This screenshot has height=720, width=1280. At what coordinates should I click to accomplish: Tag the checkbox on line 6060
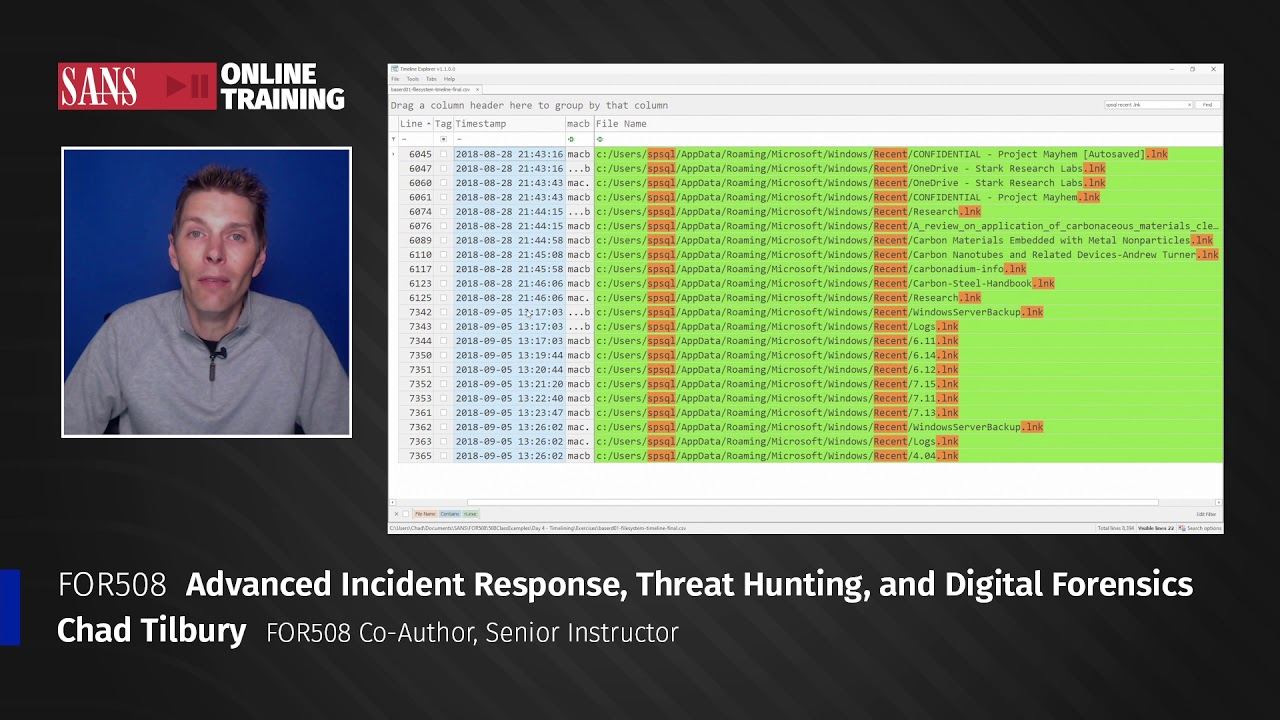[444, 183]
